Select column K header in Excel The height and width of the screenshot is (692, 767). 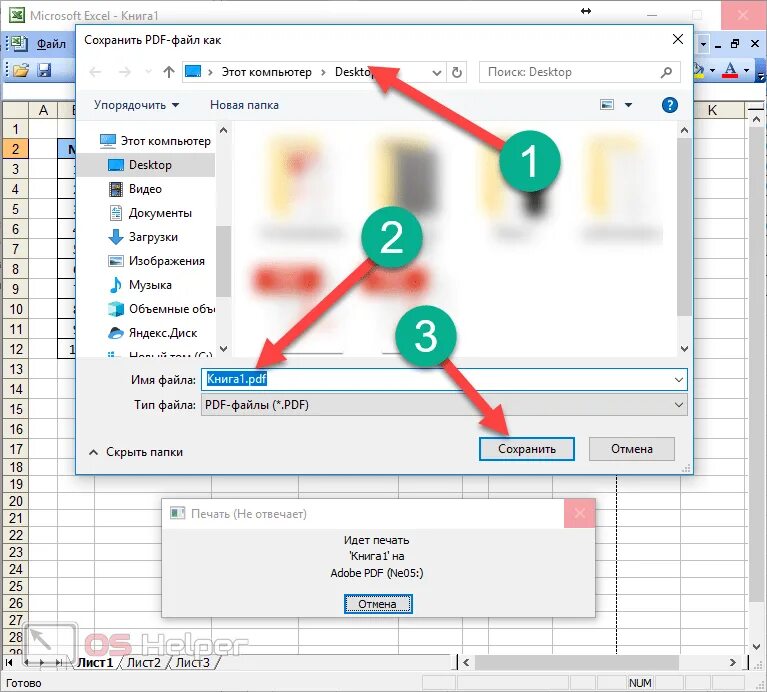coord(712,110)
